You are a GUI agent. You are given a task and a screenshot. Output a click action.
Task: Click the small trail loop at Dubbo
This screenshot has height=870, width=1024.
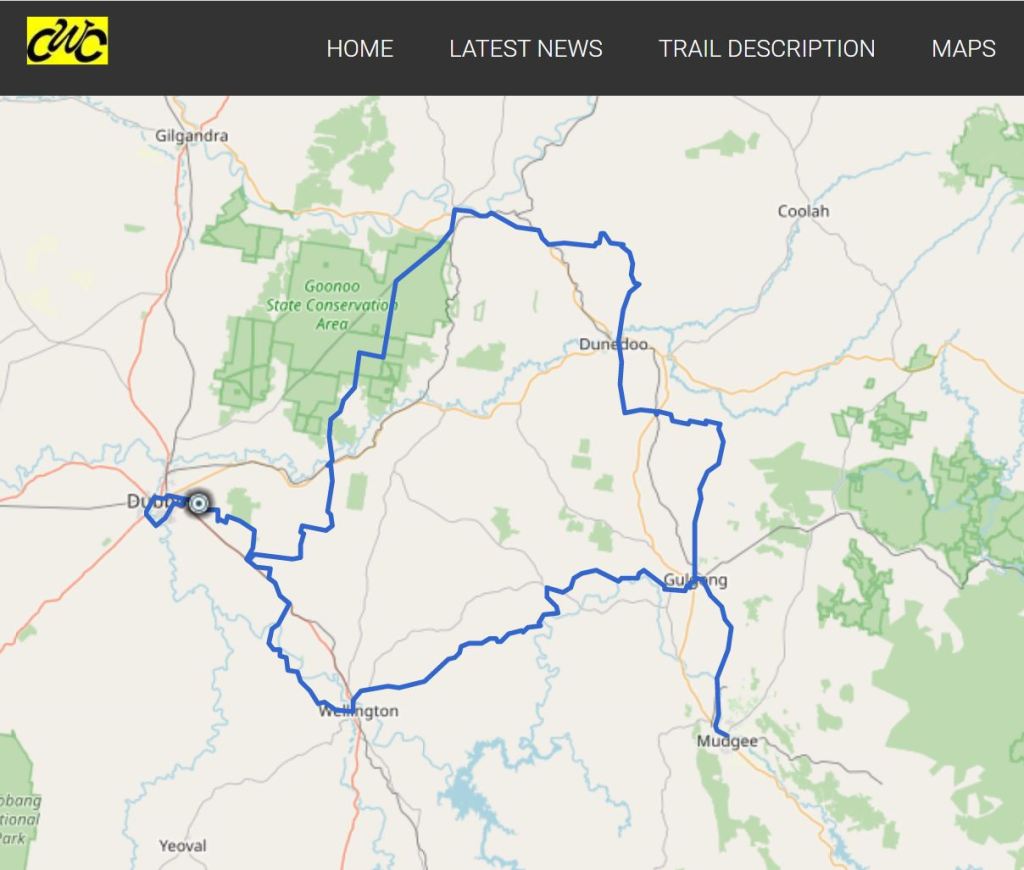[157, 513]
